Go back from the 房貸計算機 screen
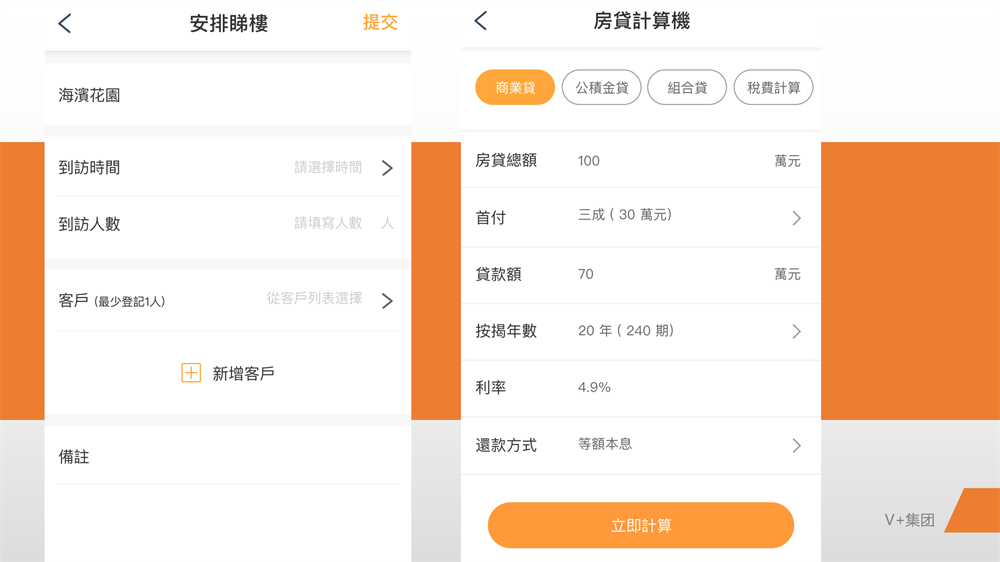This screenshot has height=562, width=1000. [481, 21]
